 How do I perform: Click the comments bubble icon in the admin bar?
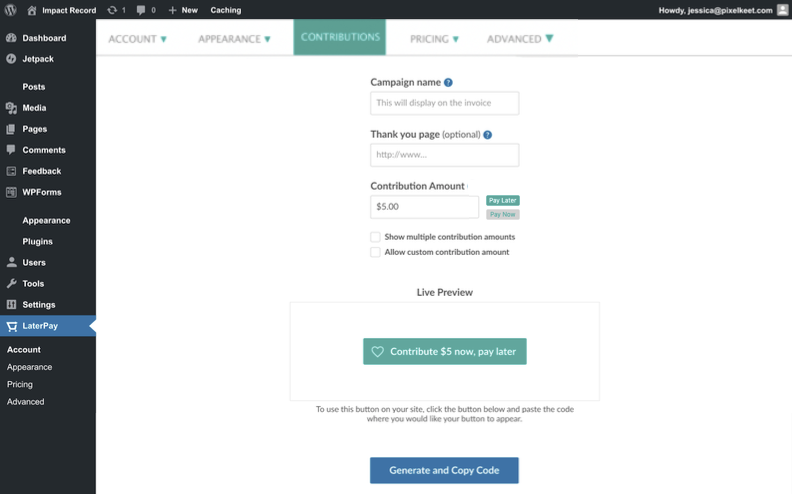(x=140, y=10)
